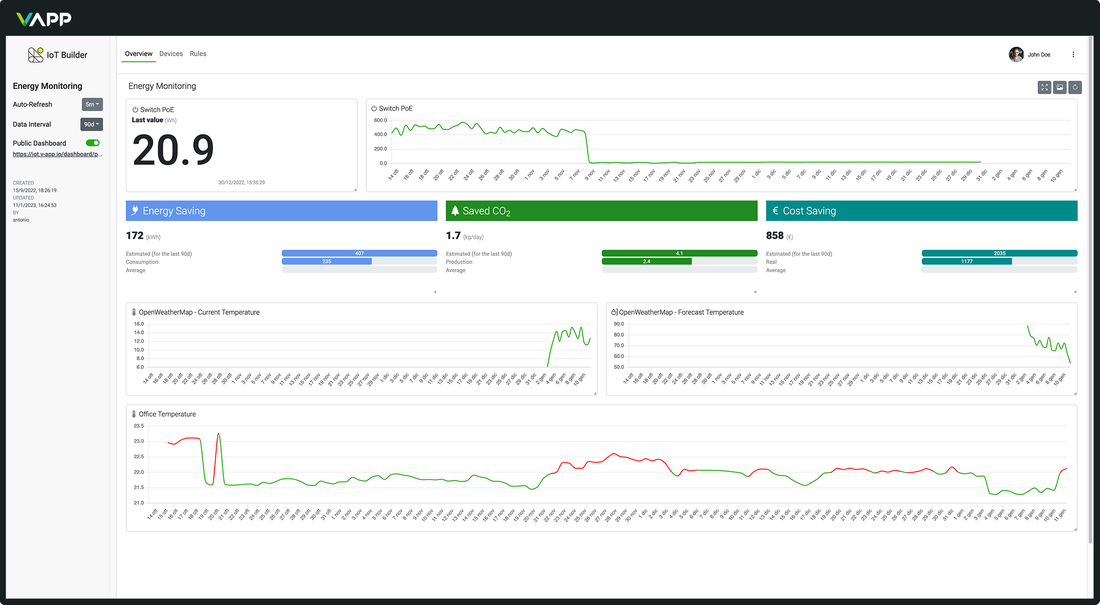Click the euro icon on Cost Saving header
The height and width of the screenshot is (605, 1100).
click(776, 210)
